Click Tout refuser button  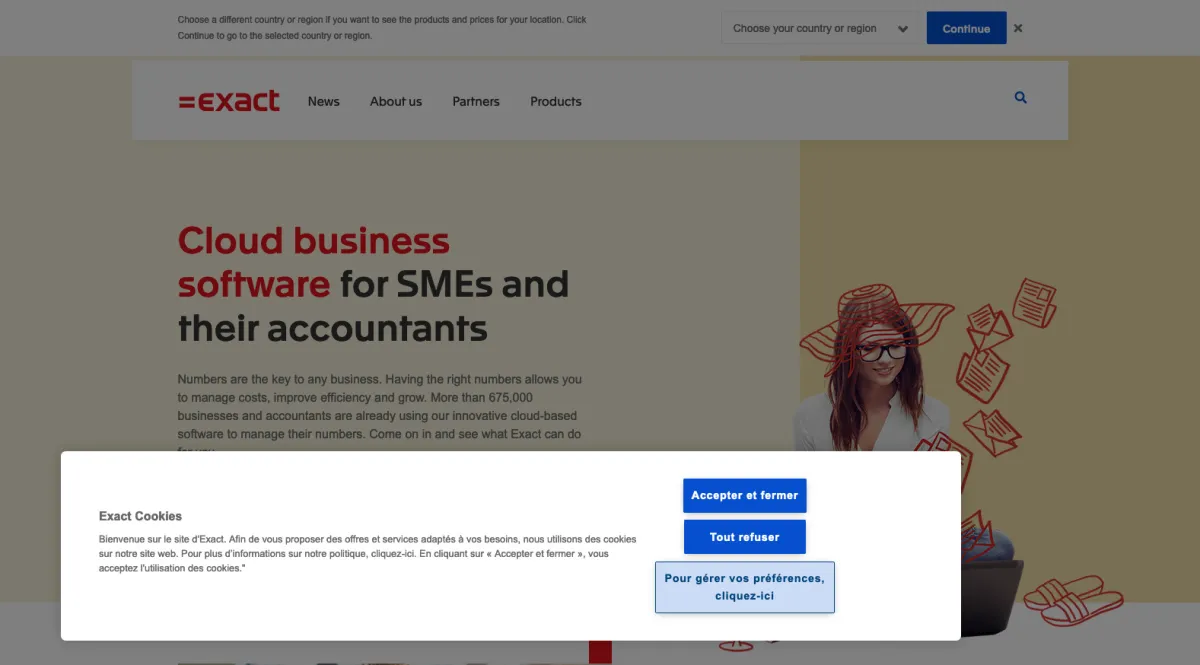745,537
